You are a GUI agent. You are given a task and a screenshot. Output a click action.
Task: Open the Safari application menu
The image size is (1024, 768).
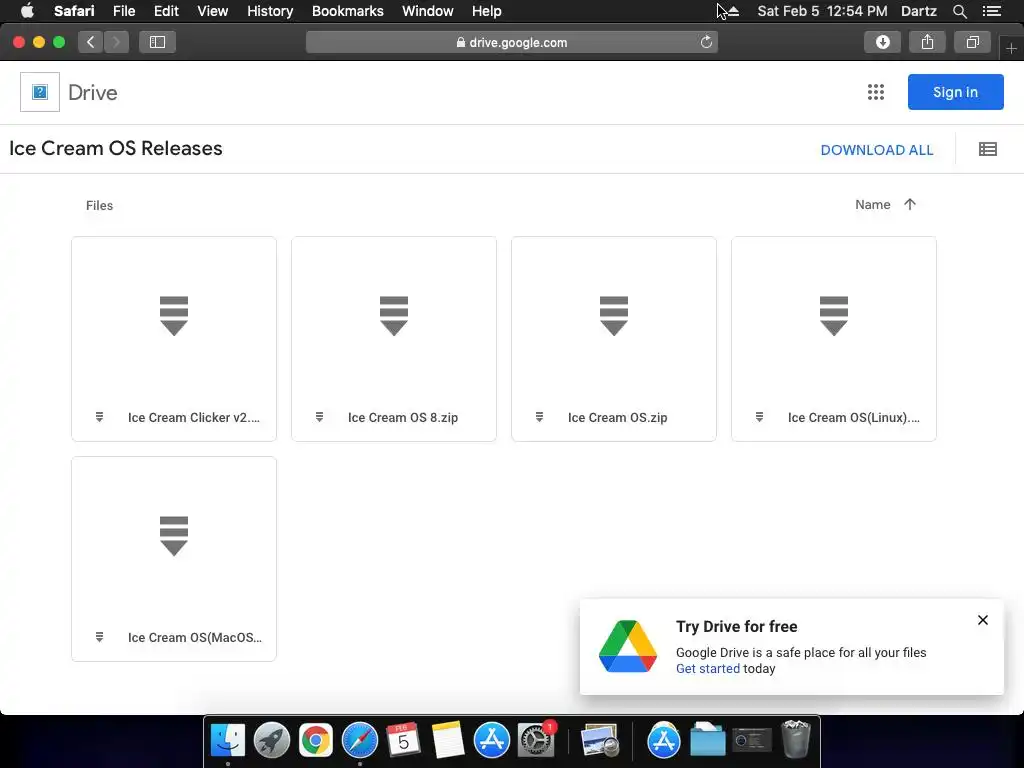pyautogui.click(x=74, y=11)
